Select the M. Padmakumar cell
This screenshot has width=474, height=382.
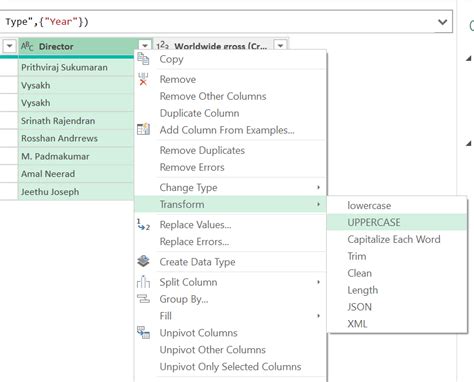point(76,156)
